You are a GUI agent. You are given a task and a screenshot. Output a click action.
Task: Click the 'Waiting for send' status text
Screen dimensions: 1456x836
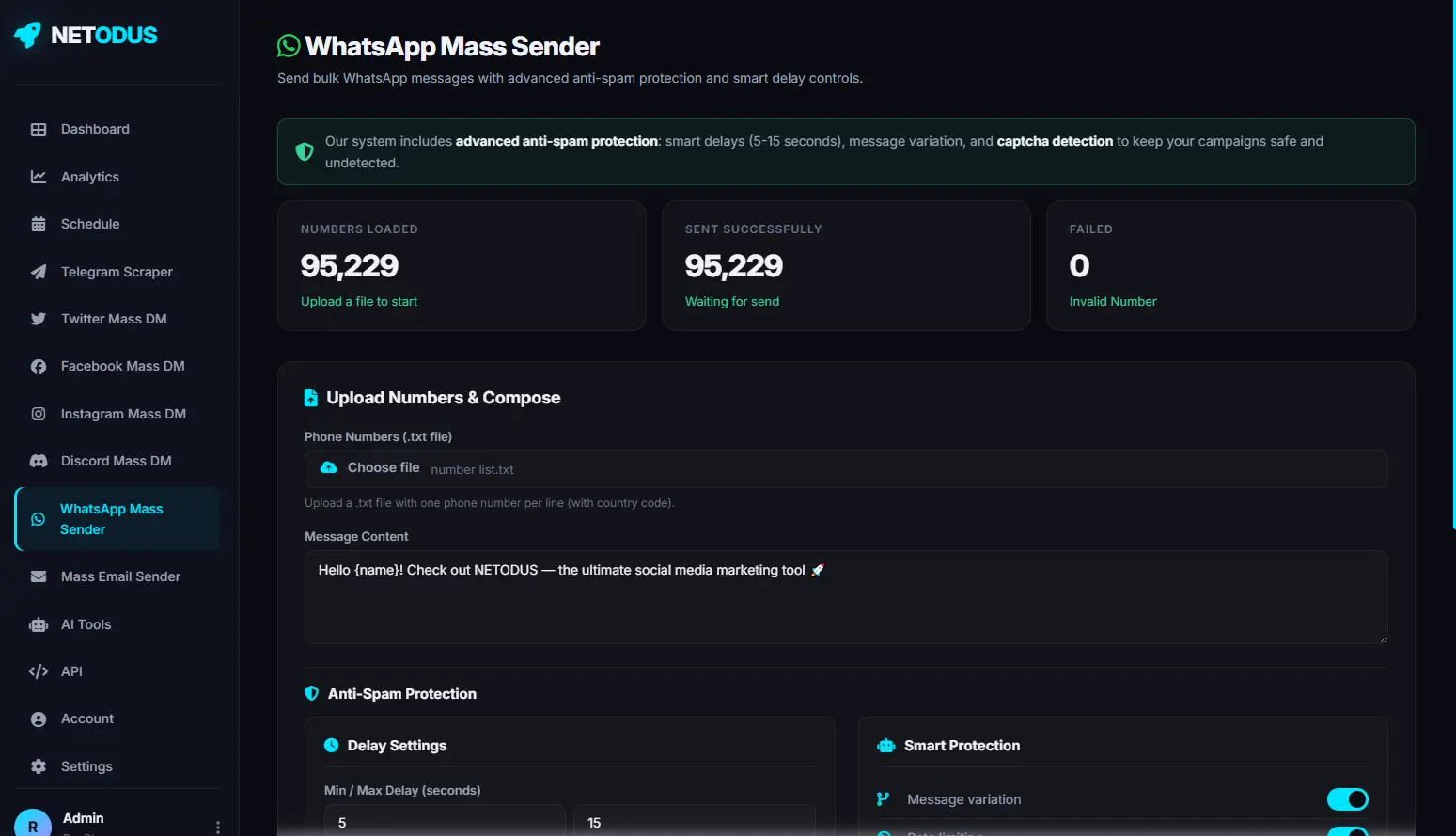732,302
